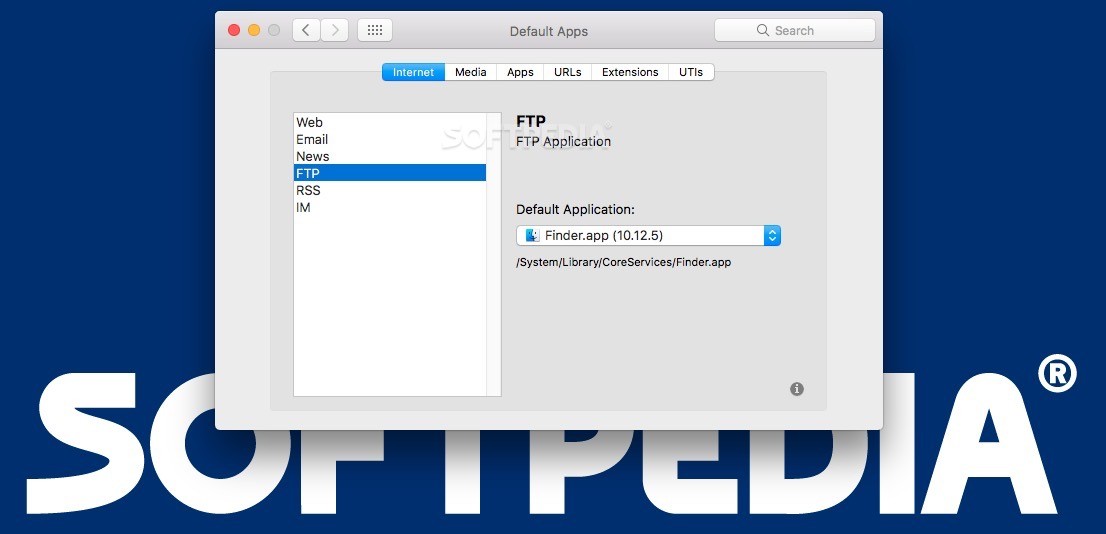The height and width of the screenshot is (534, 1106).
Task: Open the Apps tab
Action: point(521,72)
